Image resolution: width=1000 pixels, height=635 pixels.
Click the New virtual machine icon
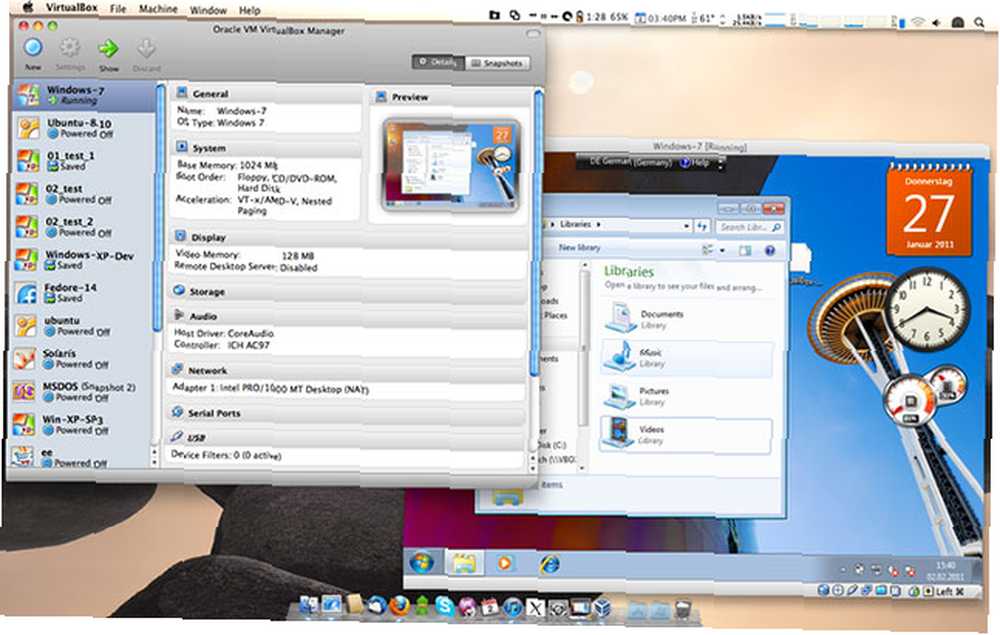tap(33, 48)
